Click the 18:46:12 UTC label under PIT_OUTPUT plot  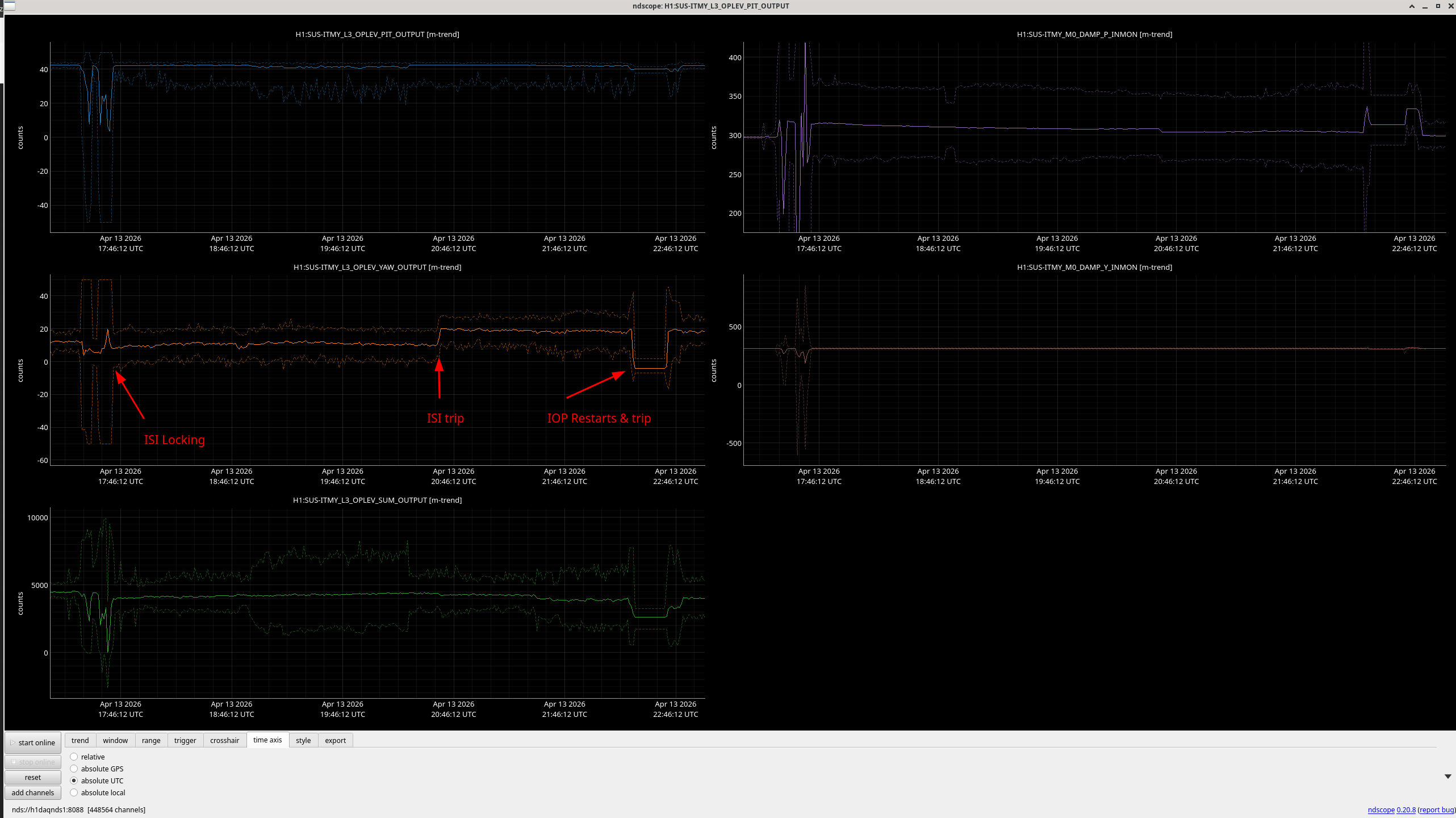[232, 248]
